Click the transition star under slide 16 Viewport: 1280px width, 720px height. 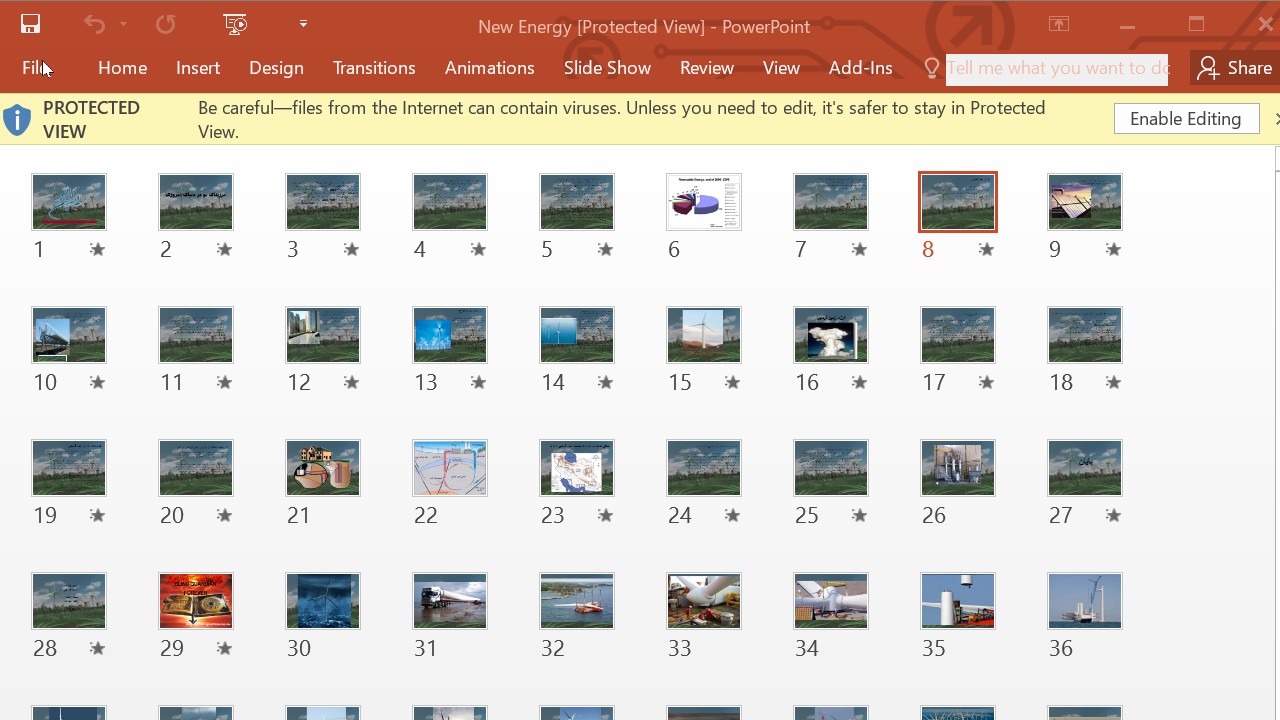point(859,382)
